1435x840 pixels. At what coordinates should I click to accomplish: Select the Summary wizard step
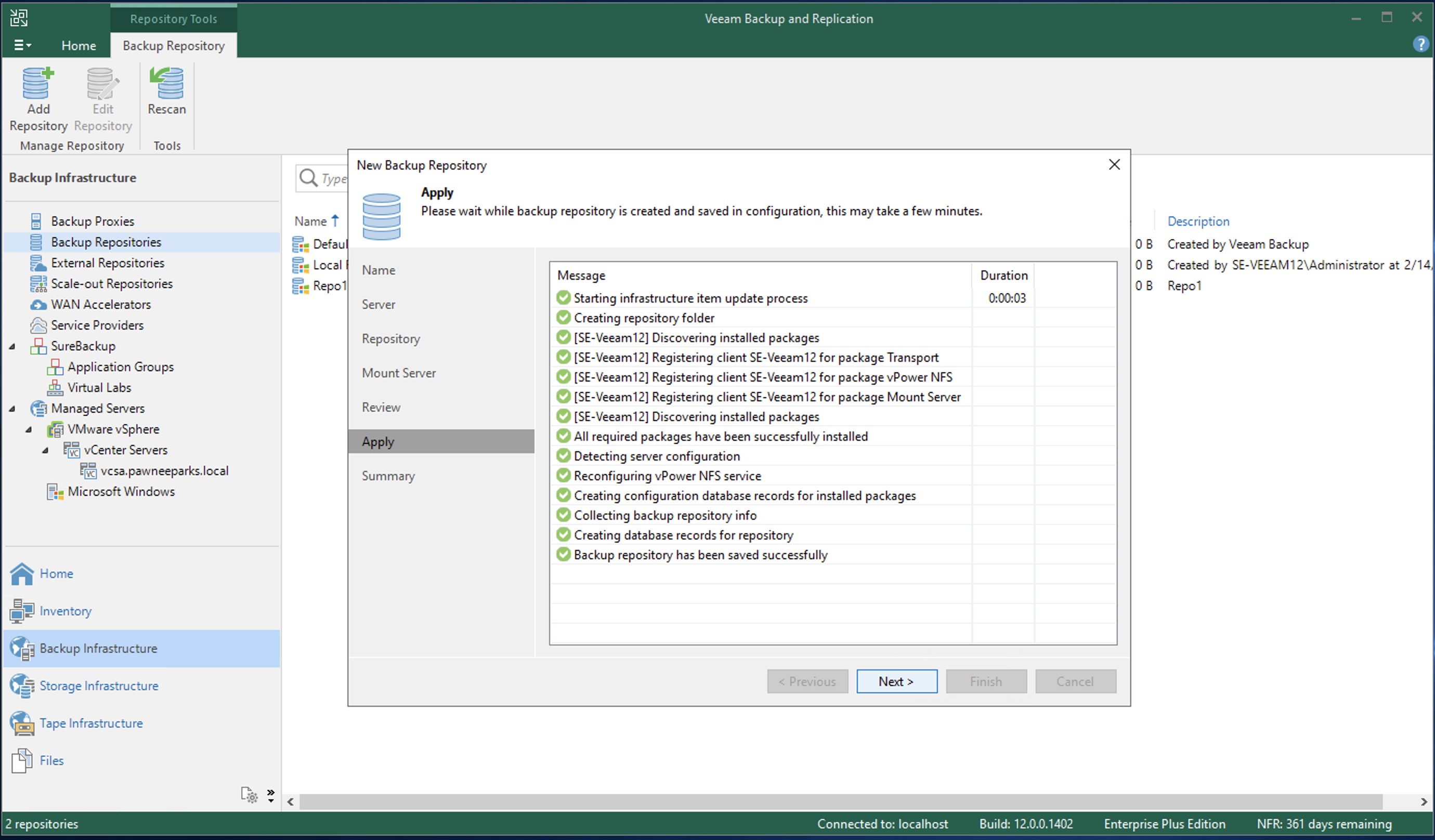[x=388, y=476]
